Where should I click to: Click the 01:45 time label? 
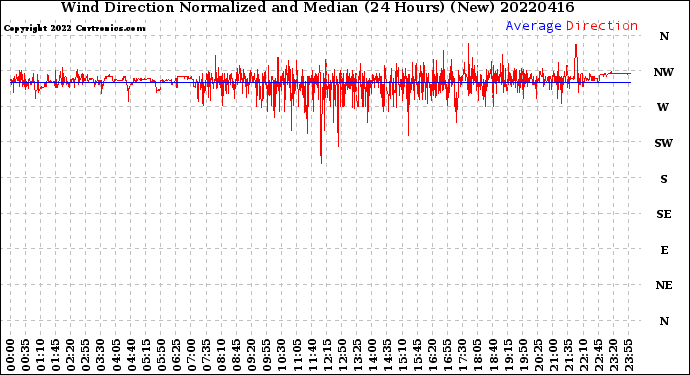pos(56,355)
